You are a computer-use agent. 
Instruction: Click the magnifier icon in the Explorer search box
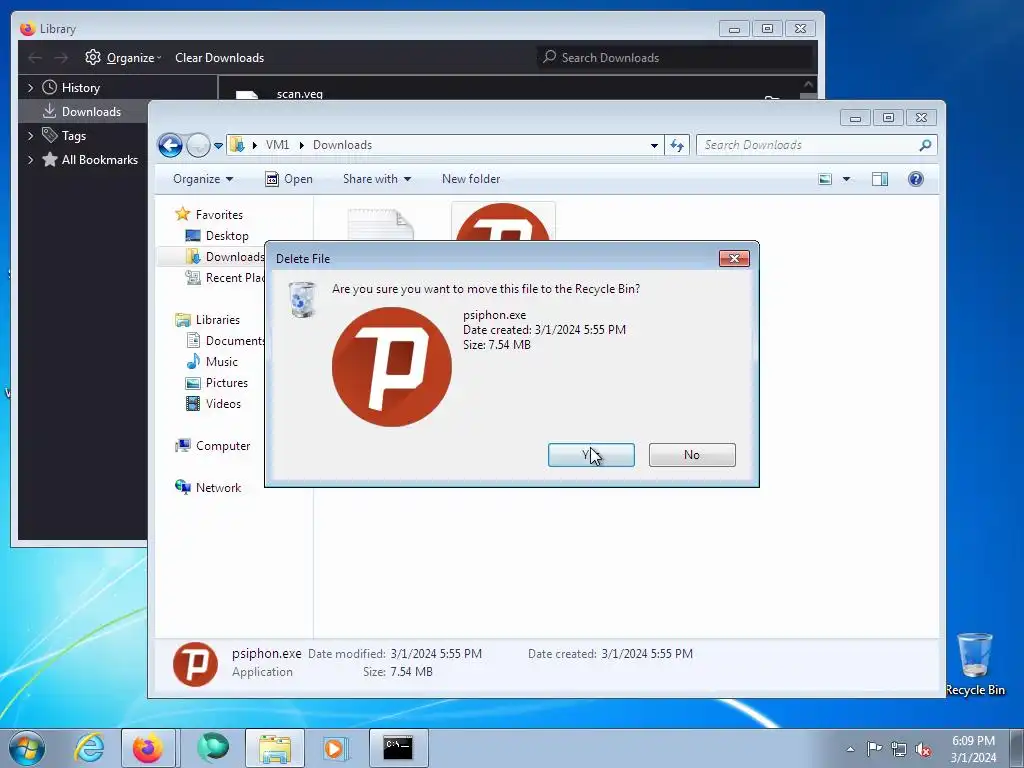(x=925, y=145)
